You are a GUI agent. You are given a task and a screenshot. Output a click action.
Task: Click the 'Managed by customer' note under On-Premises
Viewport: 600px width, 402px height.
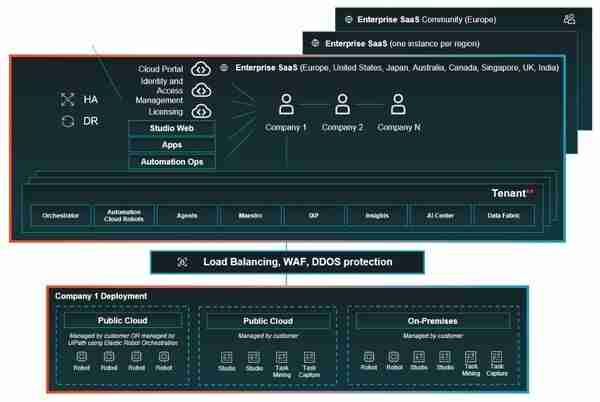pos(433,336)
